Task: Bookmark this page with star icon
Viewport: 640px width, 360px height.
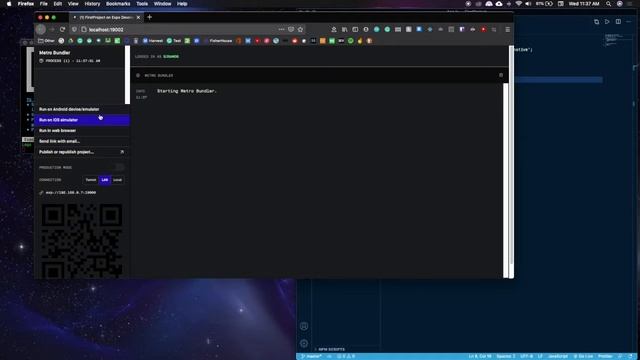Action: coord(300,29)
